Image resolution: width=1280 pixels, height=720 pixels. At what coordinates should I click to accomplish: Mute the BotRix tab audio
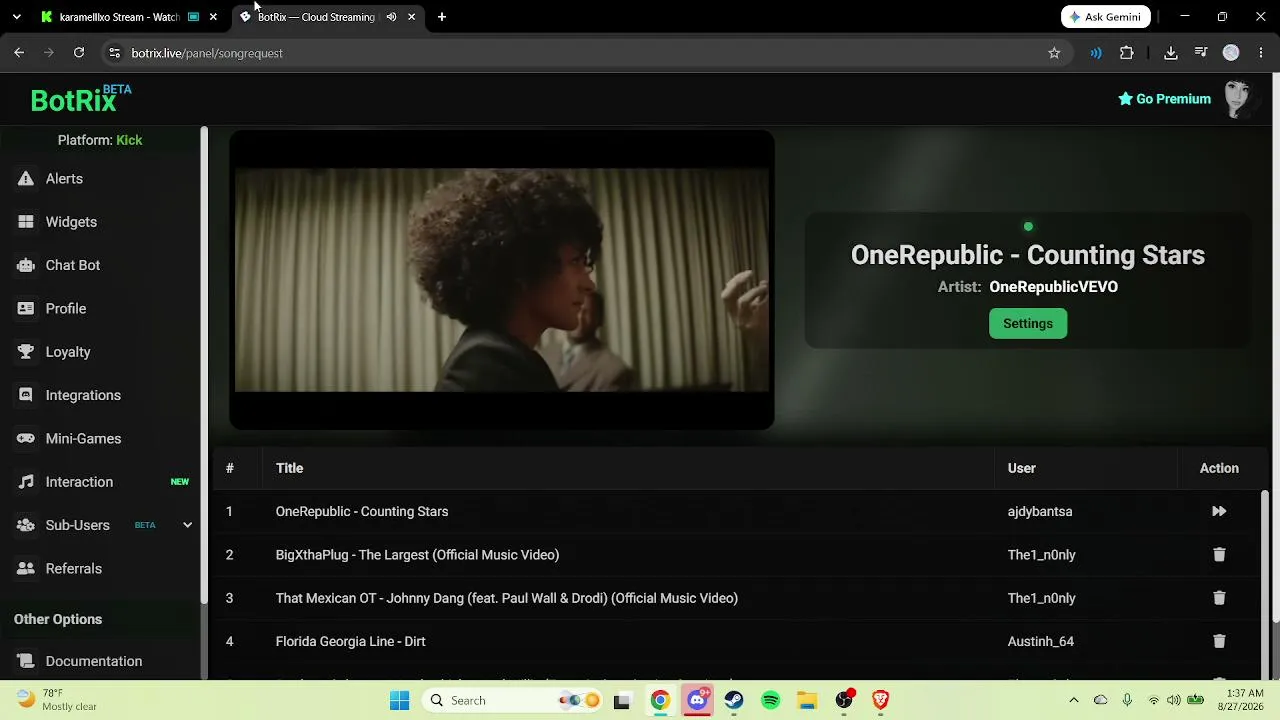tap(391, 17)
